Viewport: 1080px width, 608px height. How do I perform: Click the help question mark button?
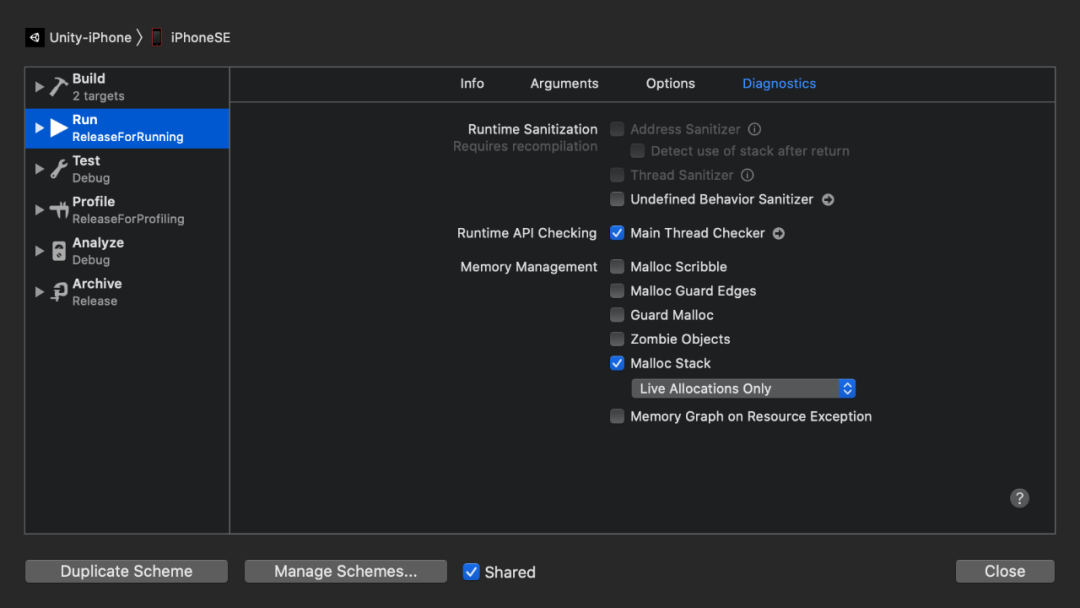click(x=1019, y=498)
